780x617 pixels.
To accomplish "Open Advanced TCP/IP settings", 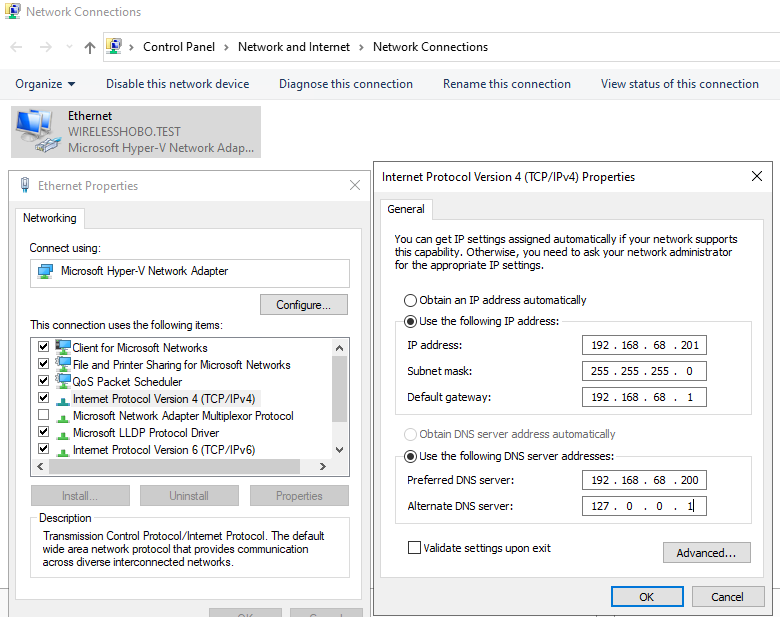I will pos(706,552).
